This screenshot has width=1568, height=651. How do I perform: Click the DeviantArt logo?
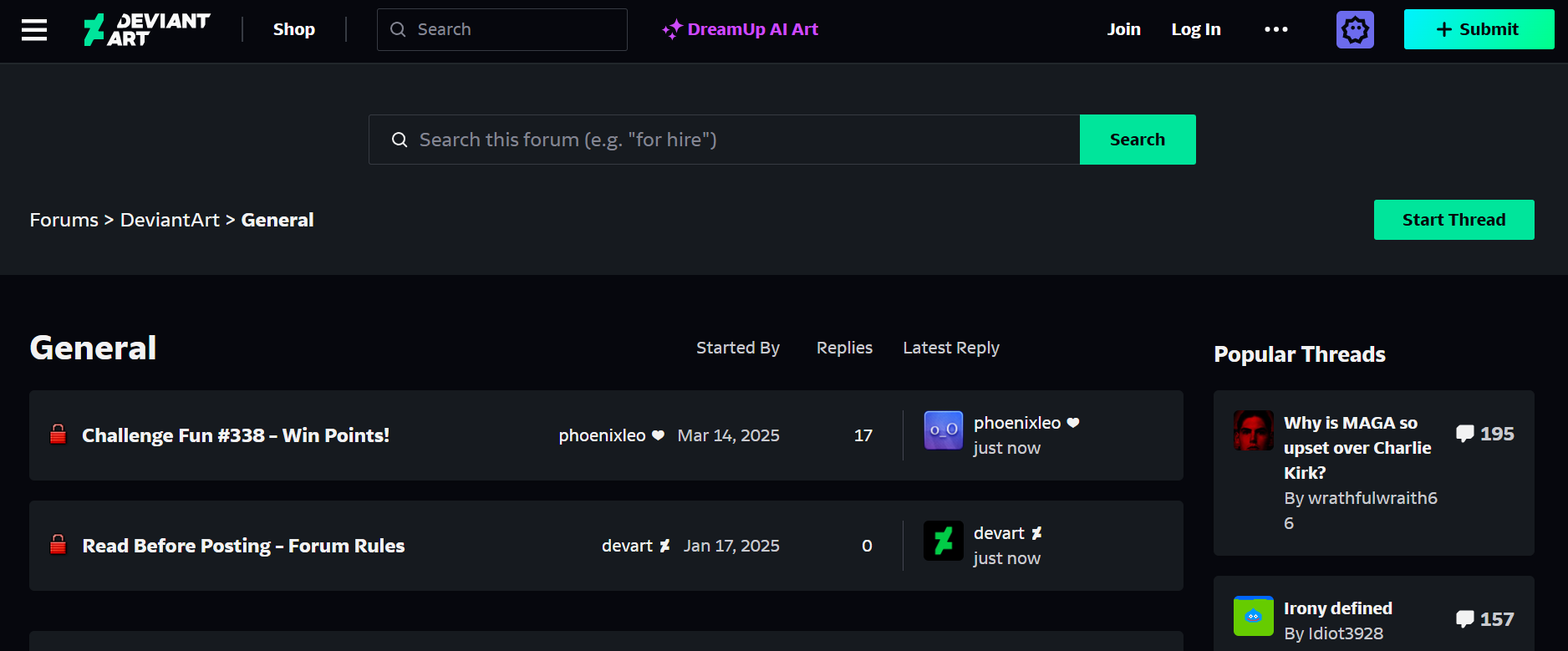pos(146,29)
